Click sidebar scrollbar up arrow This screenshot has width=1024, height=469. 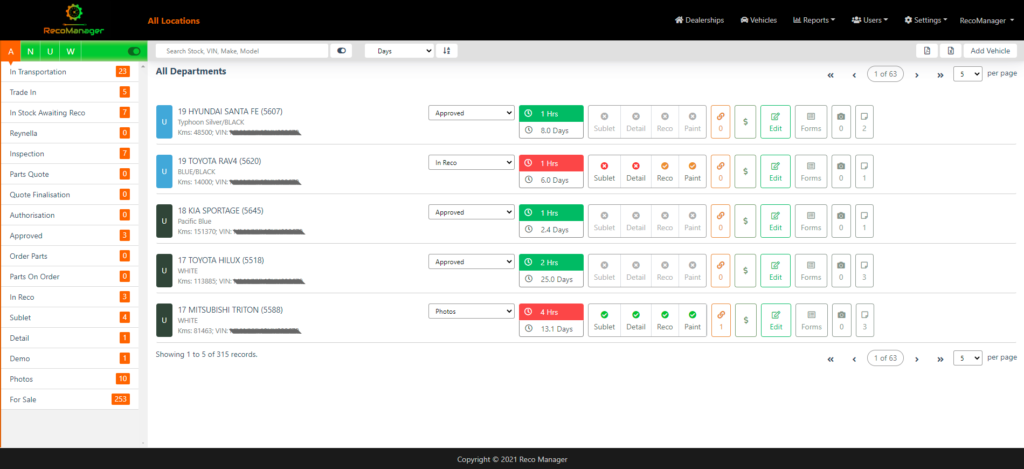click(x=144, y=66)
